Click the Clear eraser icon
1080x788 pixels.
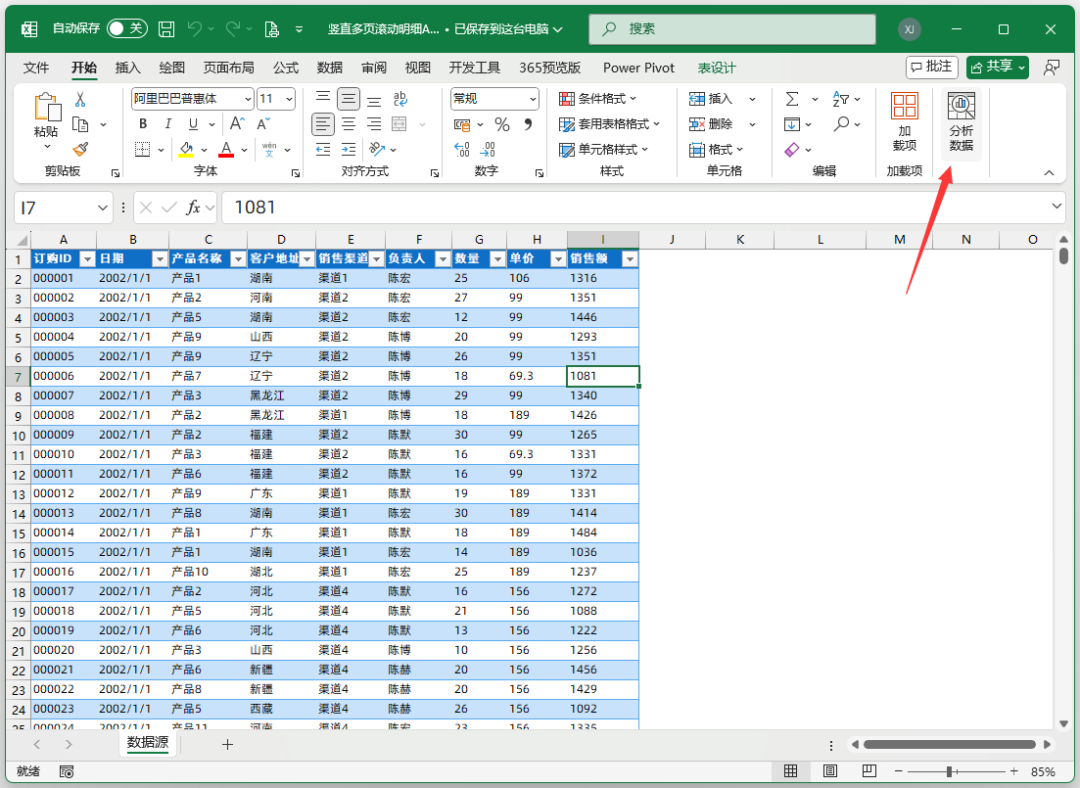pyautogui.click(x=792, y=149)
